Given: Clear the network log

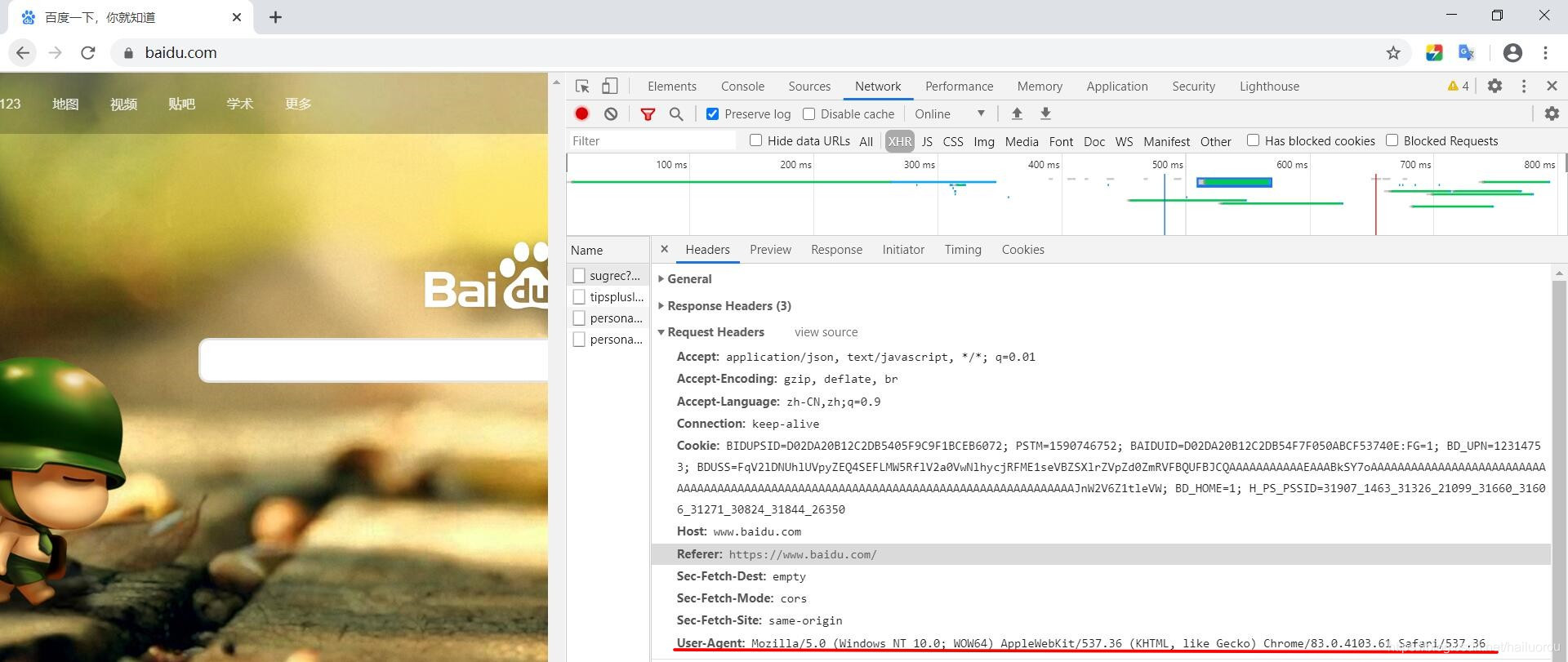Looking at the screenshot, I should coord(611,114).
